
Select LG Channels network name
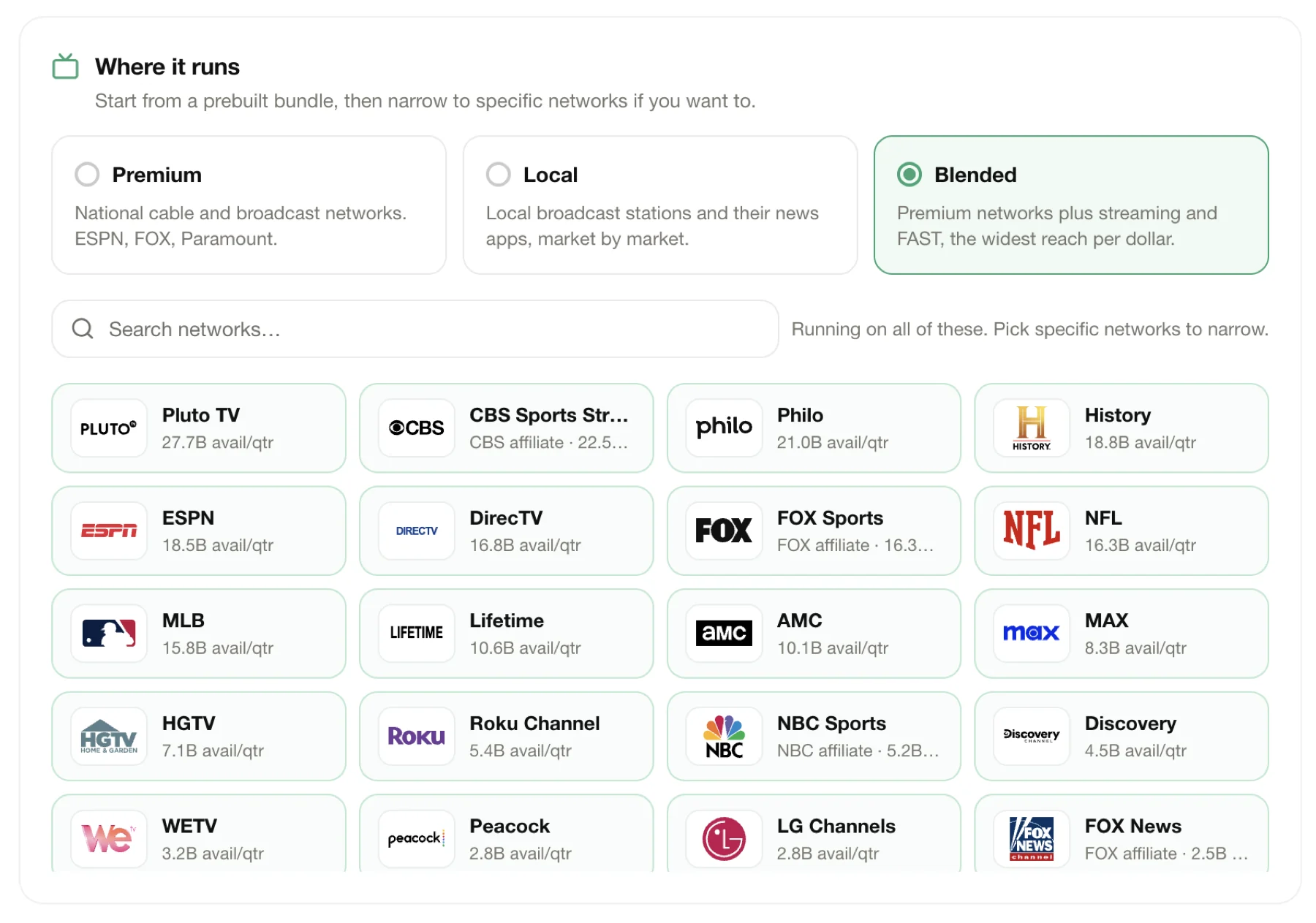[836, 826]
